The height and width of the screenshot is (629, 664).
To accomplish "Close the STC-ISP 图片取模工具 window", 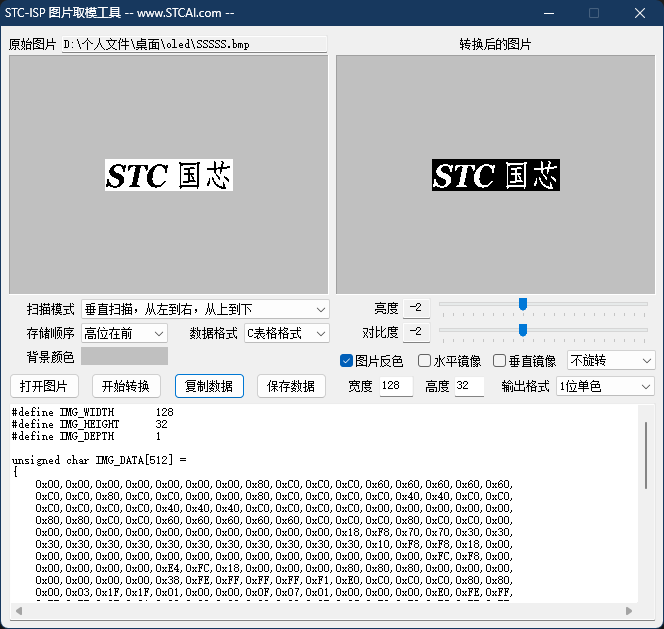I will coord(640,13).
